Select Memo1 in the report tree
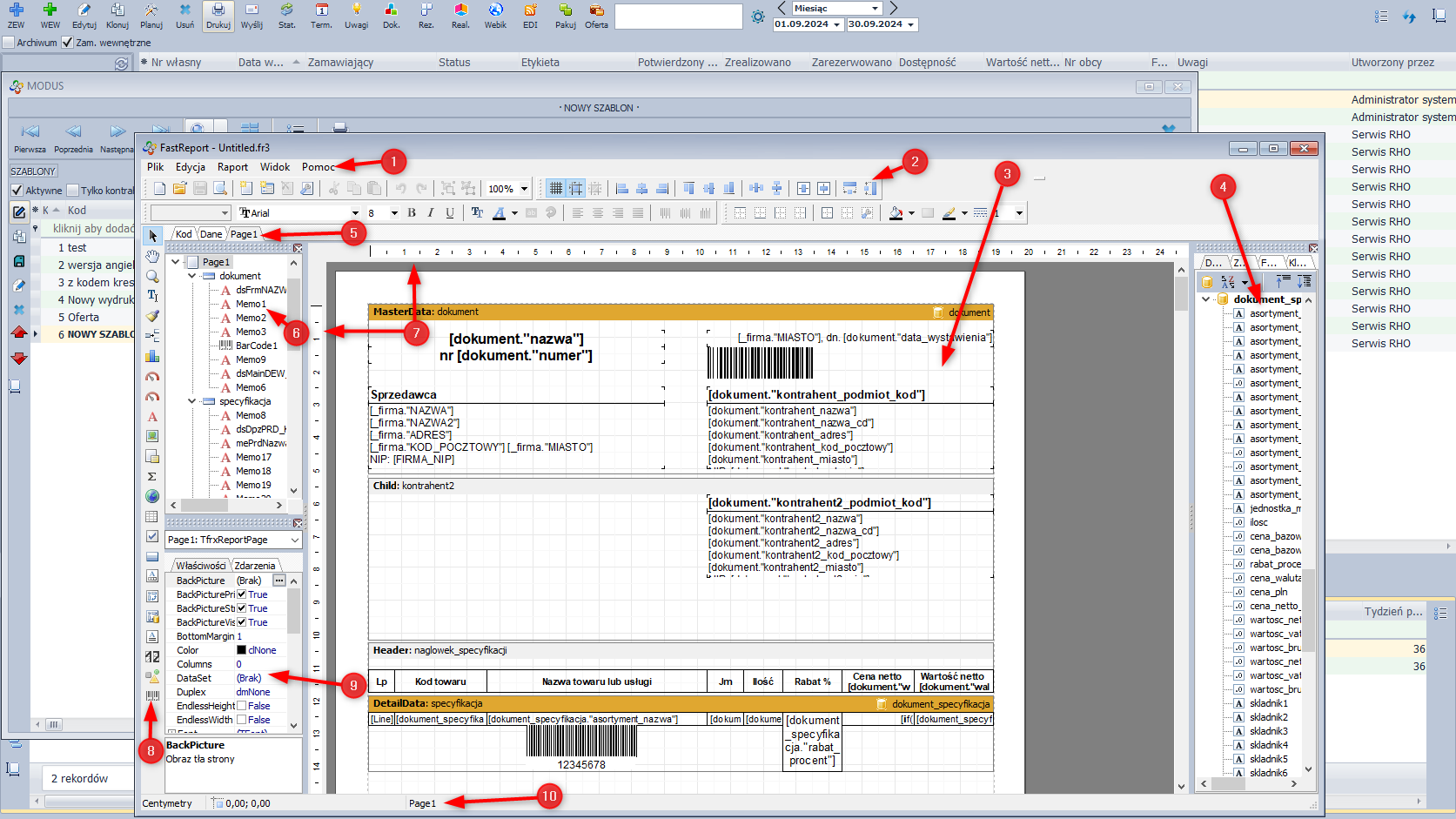The image size is (1456, 819). point(251,304)
